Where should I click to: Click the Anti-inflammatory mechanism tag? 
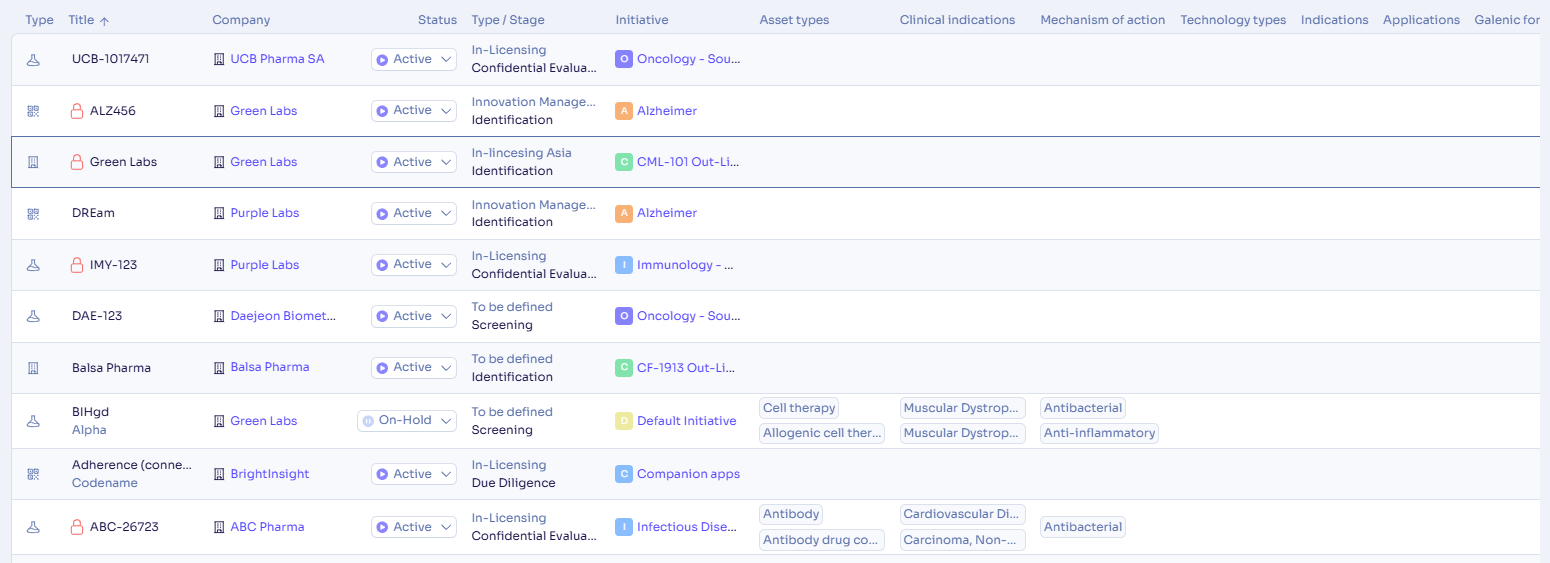click(x=1099, y=433)
